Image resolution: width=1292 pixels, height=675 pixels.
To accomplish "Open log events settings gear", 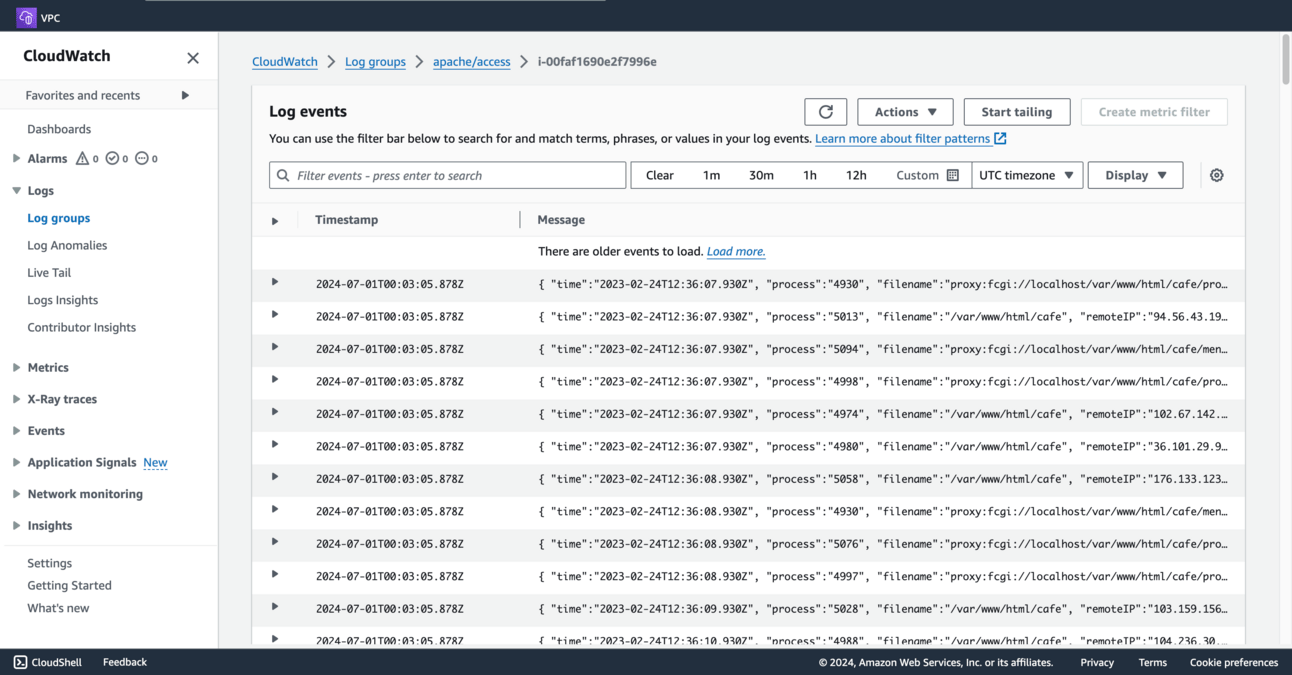I will (1217, 175).
